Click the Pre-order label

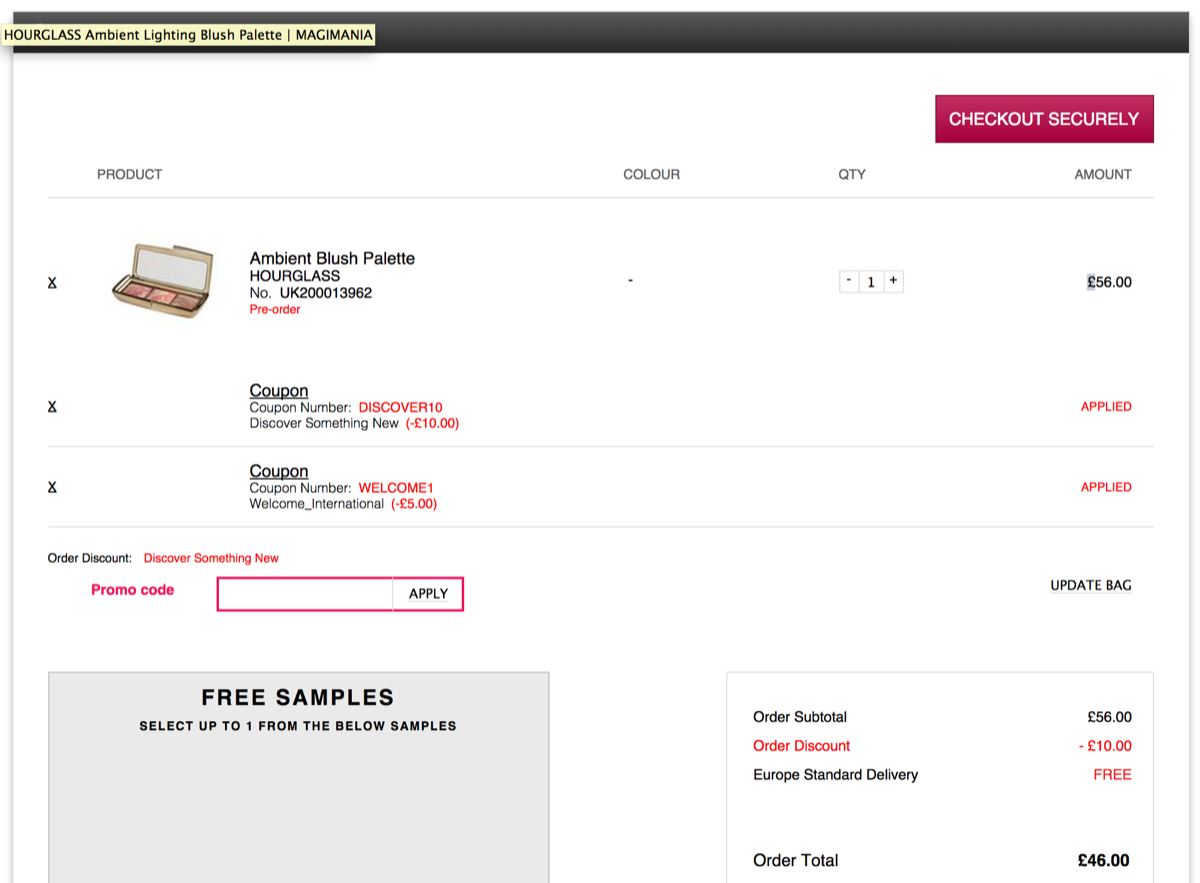(x=275, y=310)
